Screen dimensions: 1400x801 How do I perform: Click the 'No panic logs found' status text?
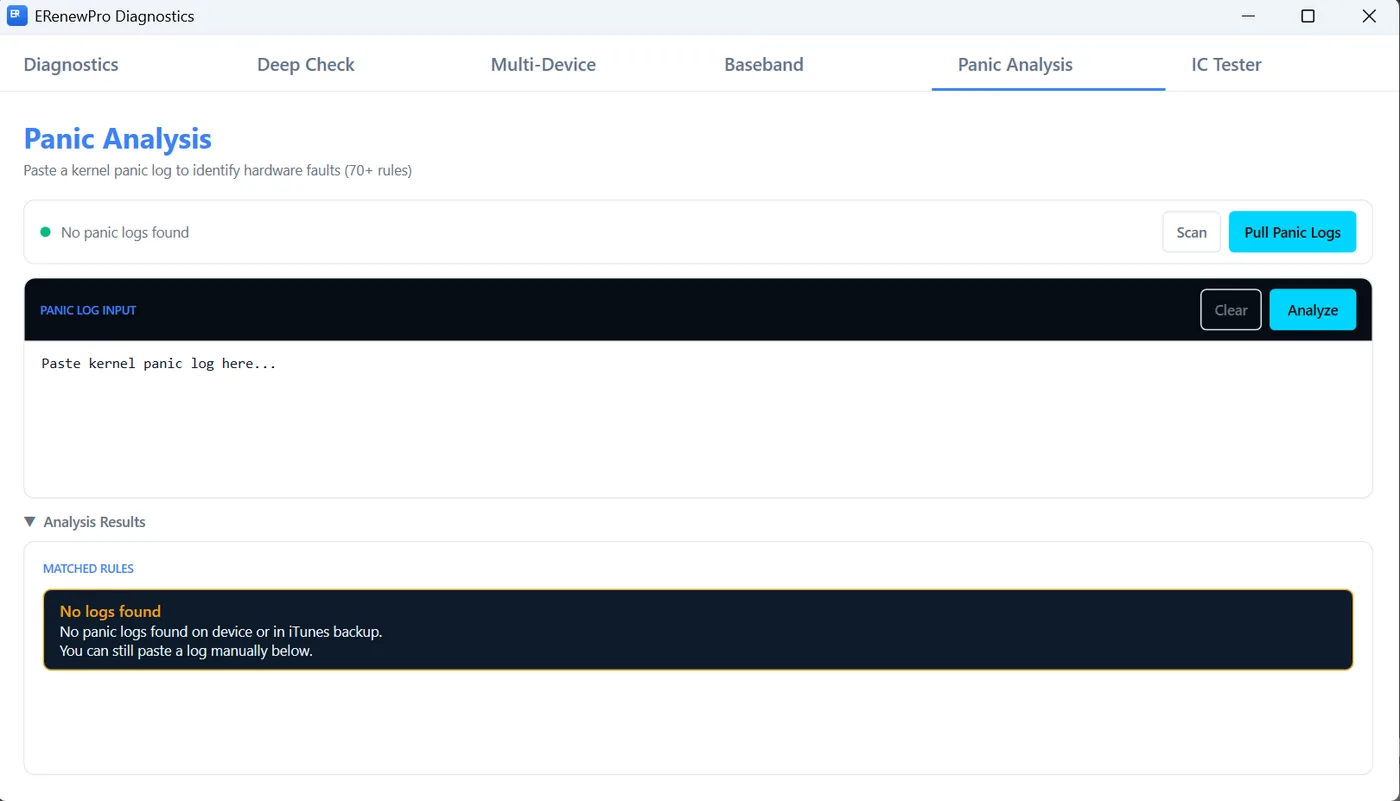(125, 232)
